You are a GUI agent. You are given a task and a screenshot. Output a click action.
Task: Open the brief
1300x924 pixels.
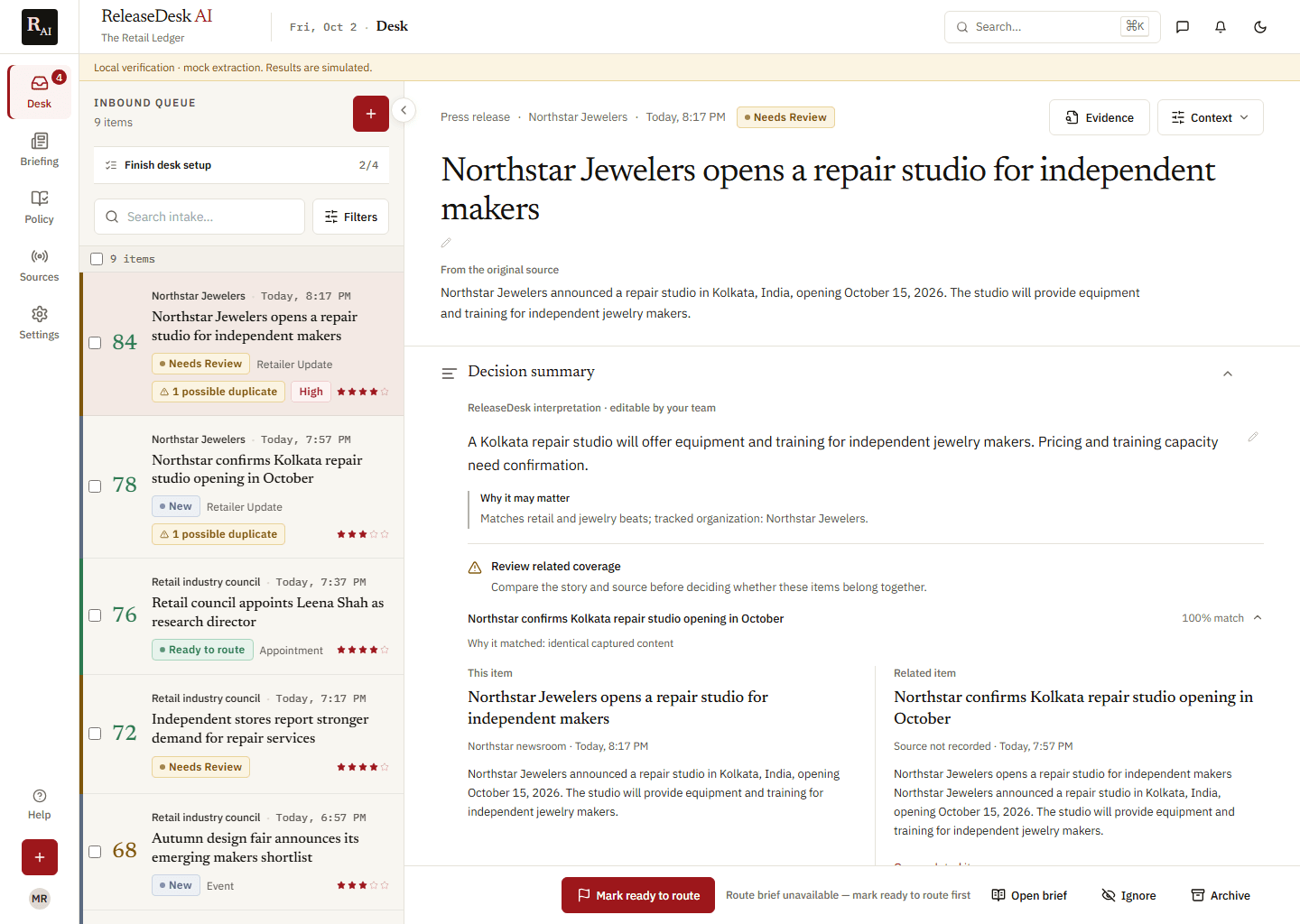pos(1029,895)
